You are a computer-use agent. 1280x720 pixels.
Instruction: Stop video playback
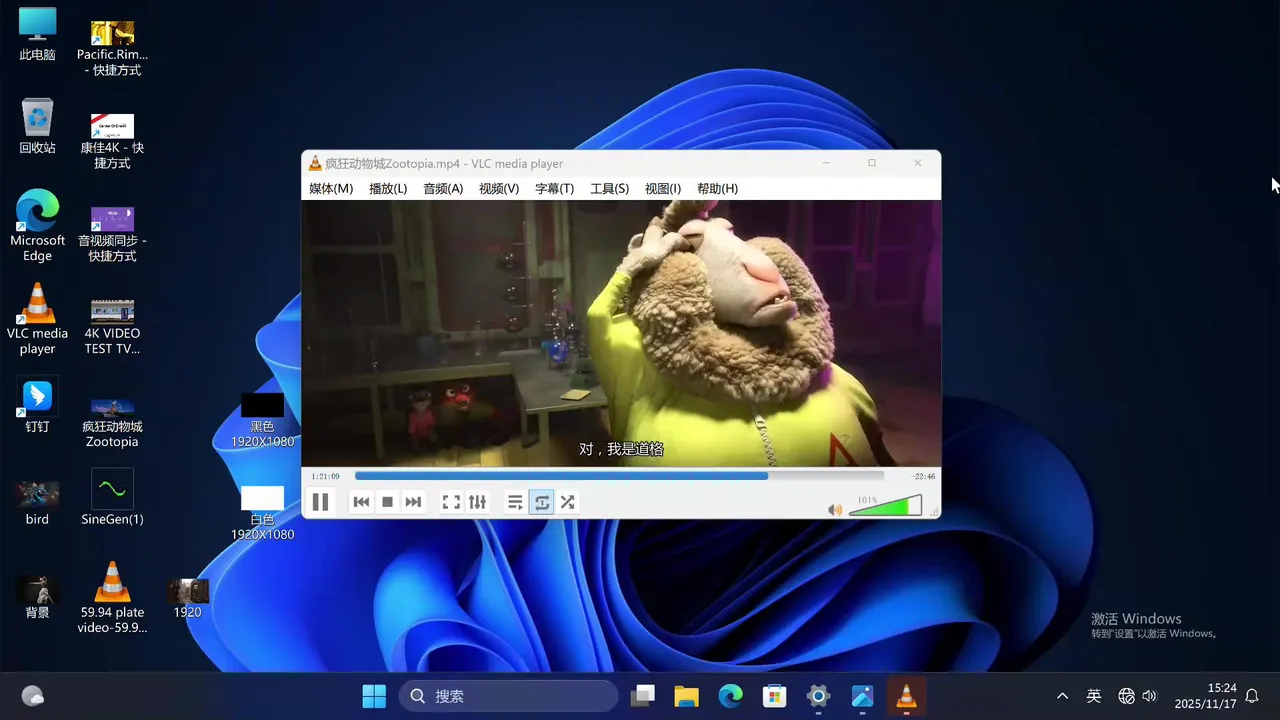point(387,502)
